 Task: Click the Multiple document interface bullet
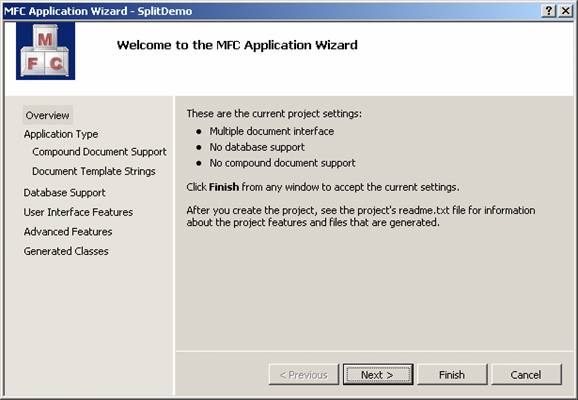coord(272,131)
